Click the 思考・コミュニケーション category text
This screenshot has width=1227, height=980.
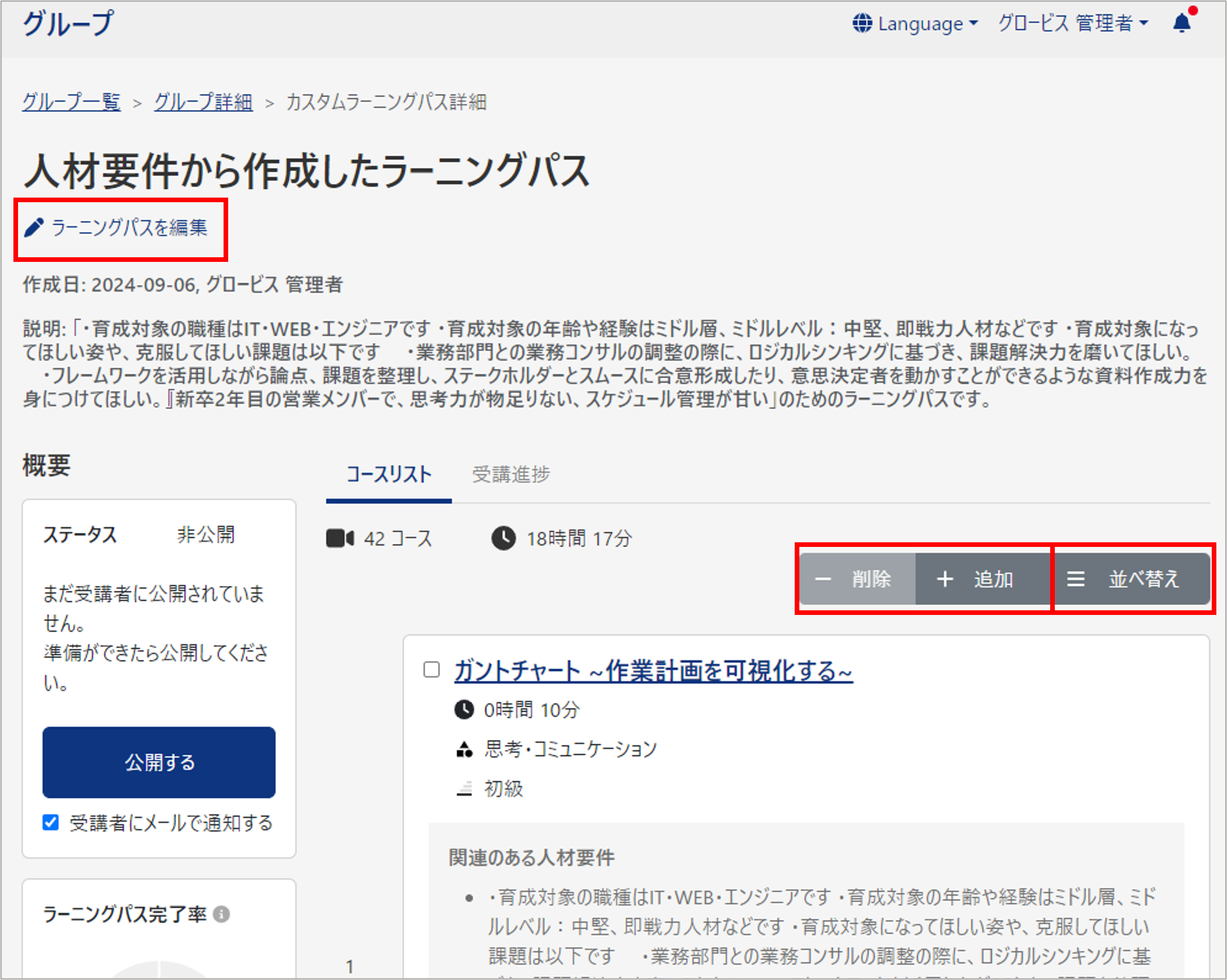571,749
